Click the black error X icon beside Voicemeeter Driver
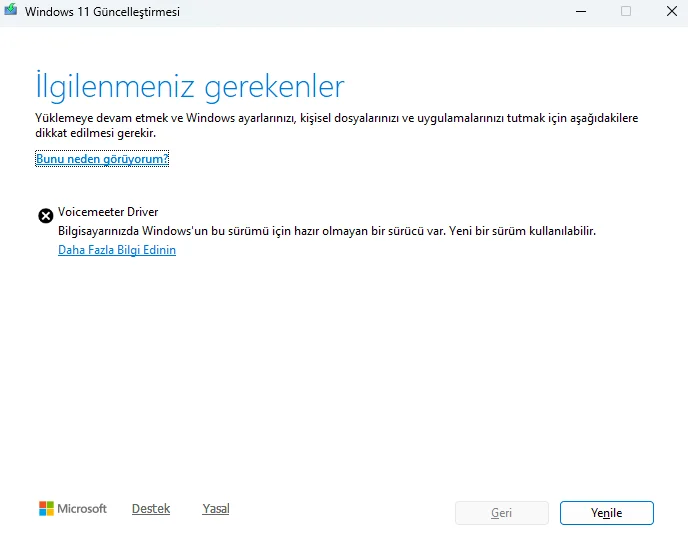This screenshot has height=543, width=688. (46, 216)
